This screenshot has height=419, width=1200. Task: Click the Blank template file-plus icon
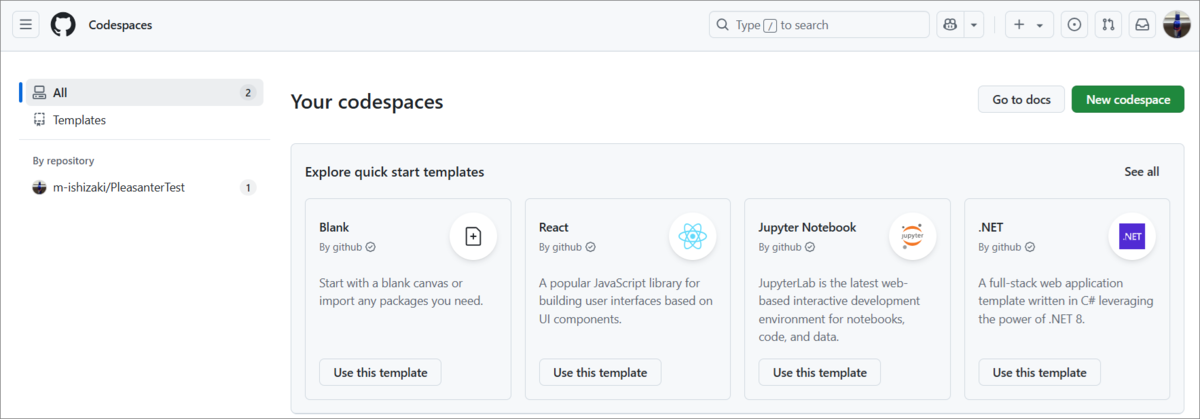pos(473,237)
